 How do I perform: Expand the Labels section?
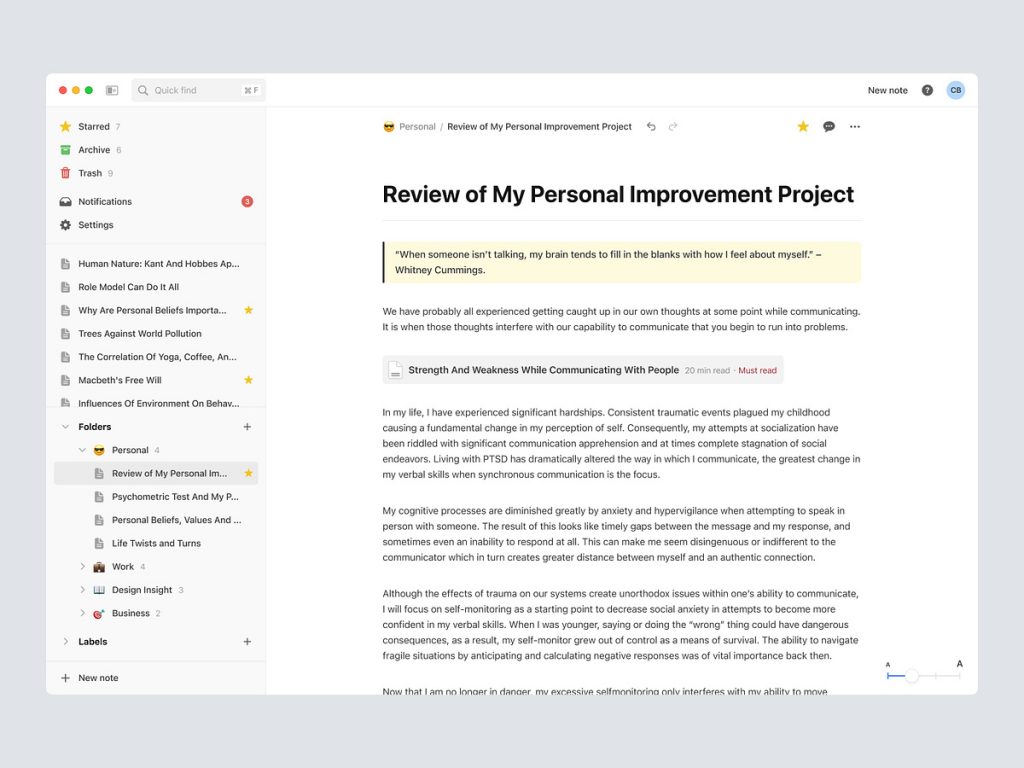coord(66,642)
